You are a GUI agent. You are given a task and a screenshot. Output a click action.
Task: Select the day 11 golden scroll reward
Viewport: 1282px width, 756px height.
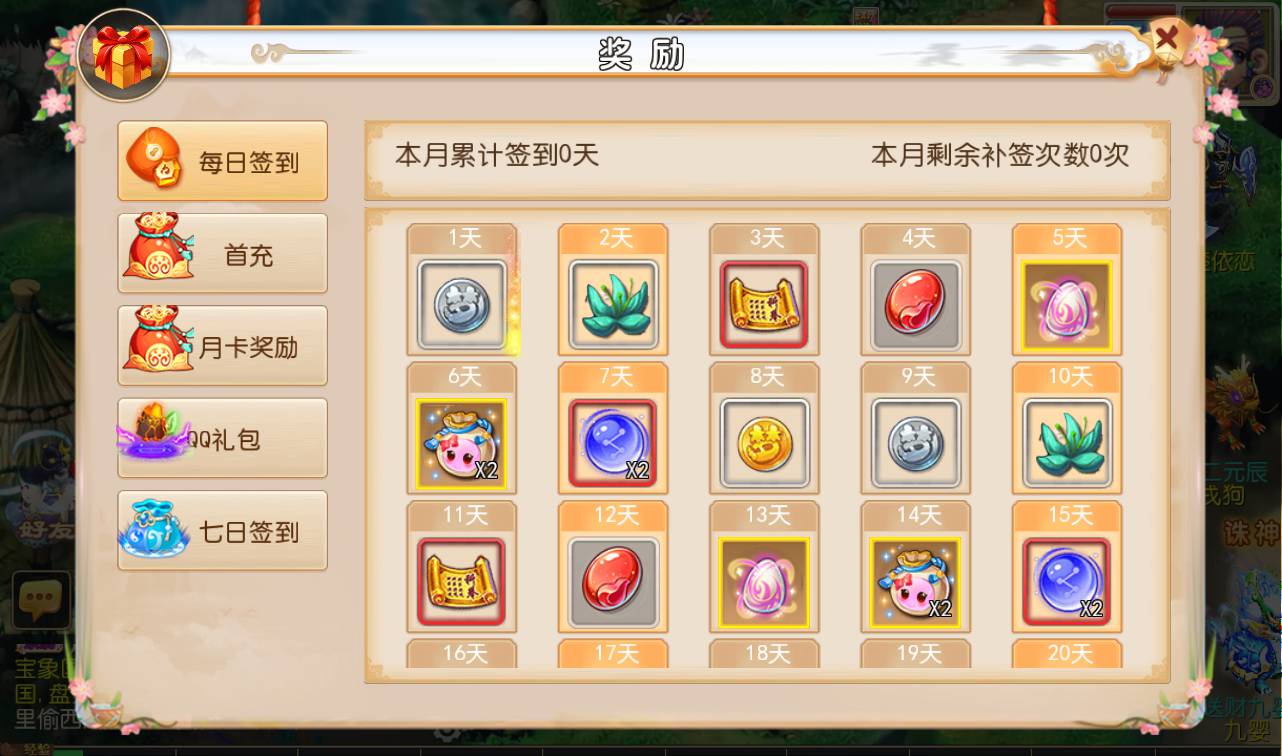tap(462, 583)
